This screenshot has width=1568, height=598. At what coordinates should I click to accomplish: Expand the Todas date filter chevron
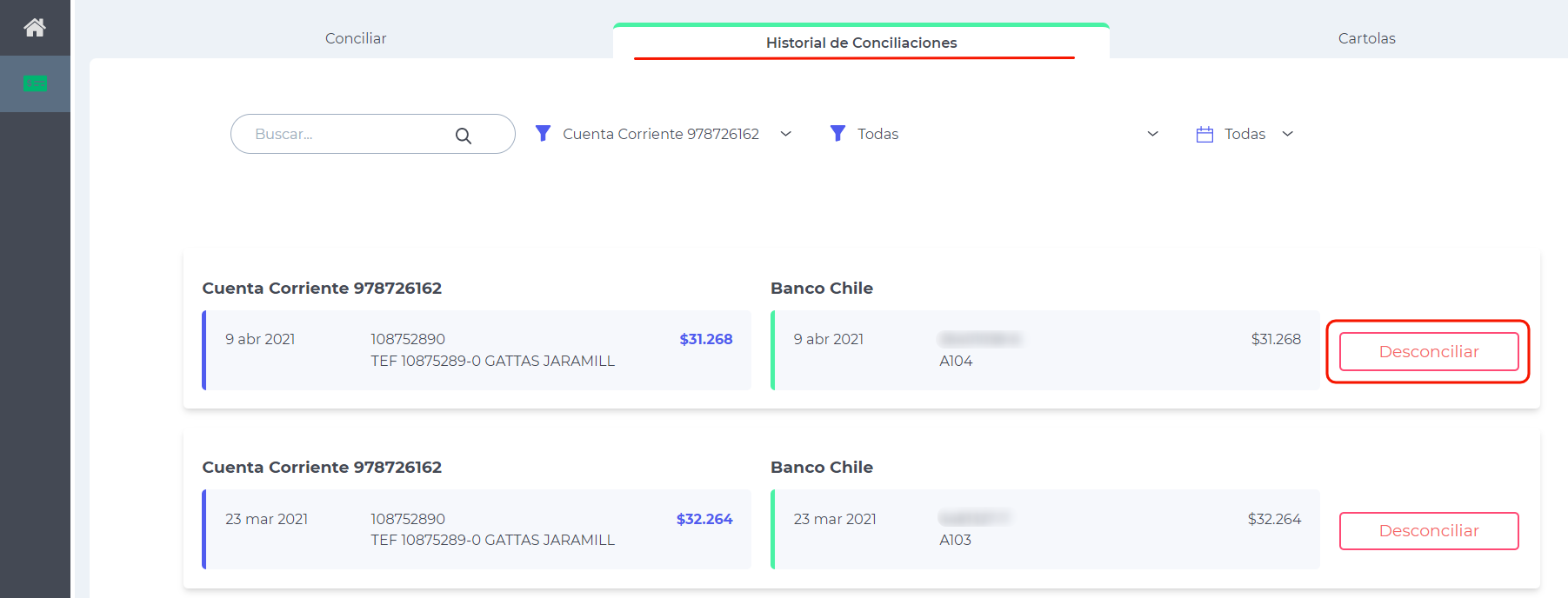point(1288,134)
